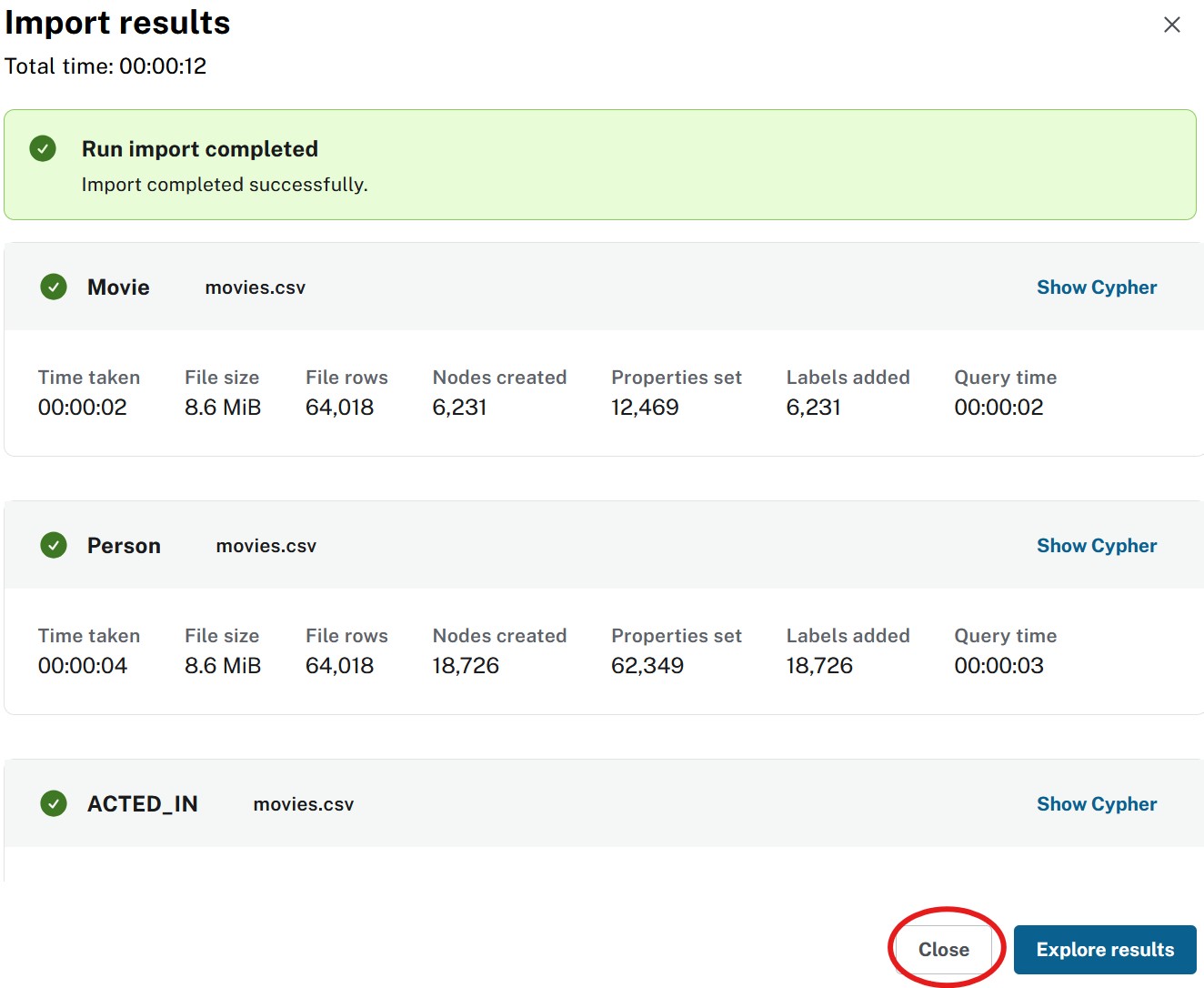The height and width of the screenshot is (988, 1204).
Task: Click the success icon beside ACTED_IN
Action: coord(54,803)
